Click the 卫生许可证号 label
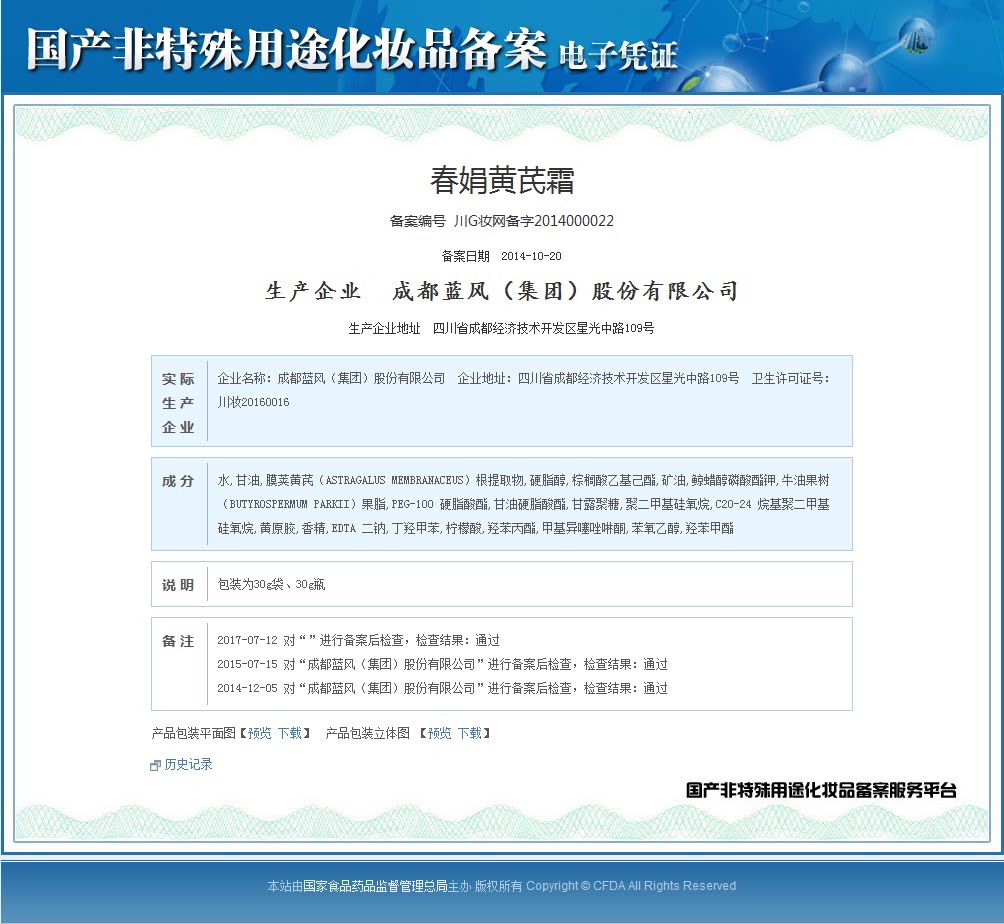Screen dimensions: 1004x924 tap(791, 378)
